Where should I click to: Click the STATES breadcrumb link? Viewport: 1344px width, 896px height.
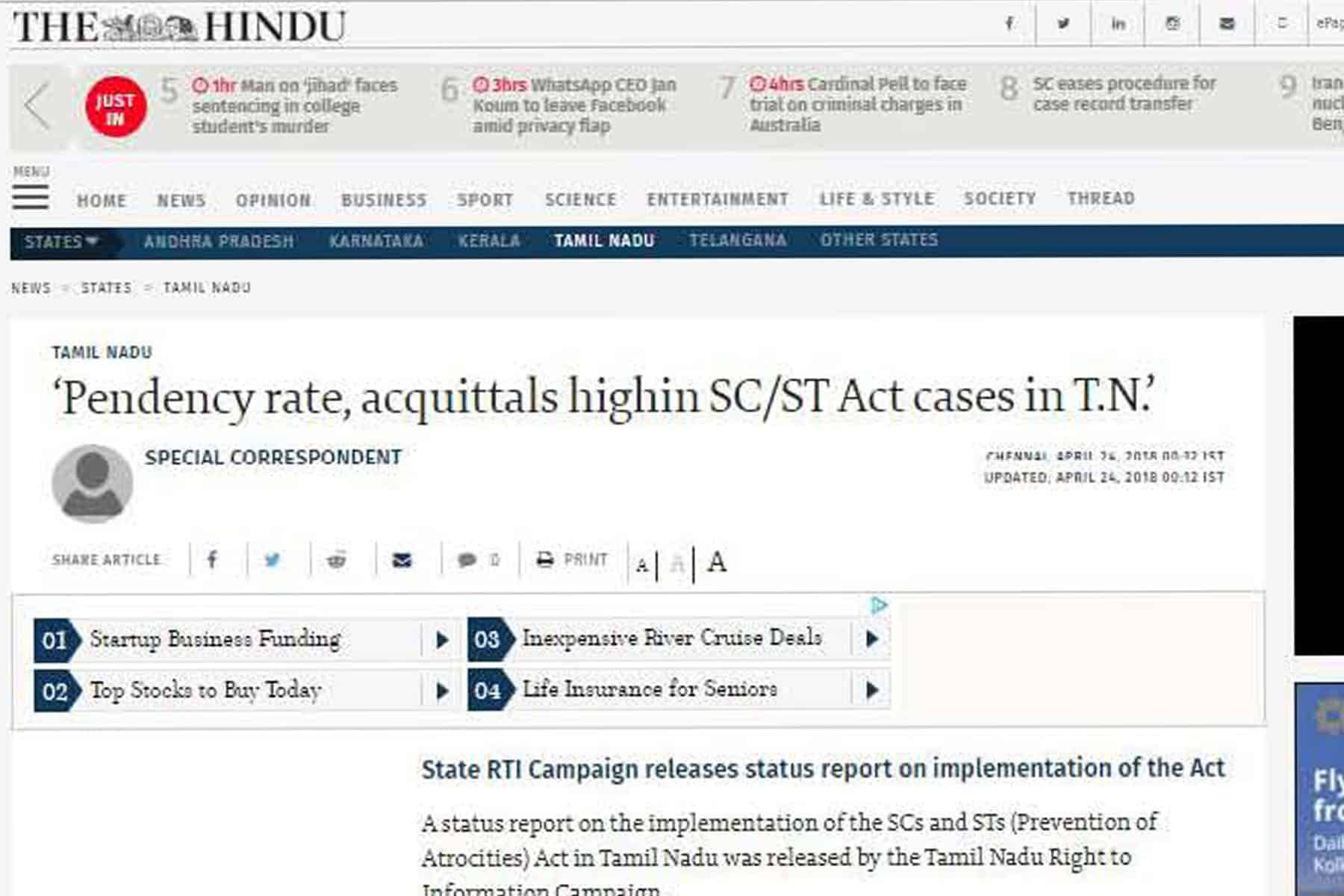[106, 288]
